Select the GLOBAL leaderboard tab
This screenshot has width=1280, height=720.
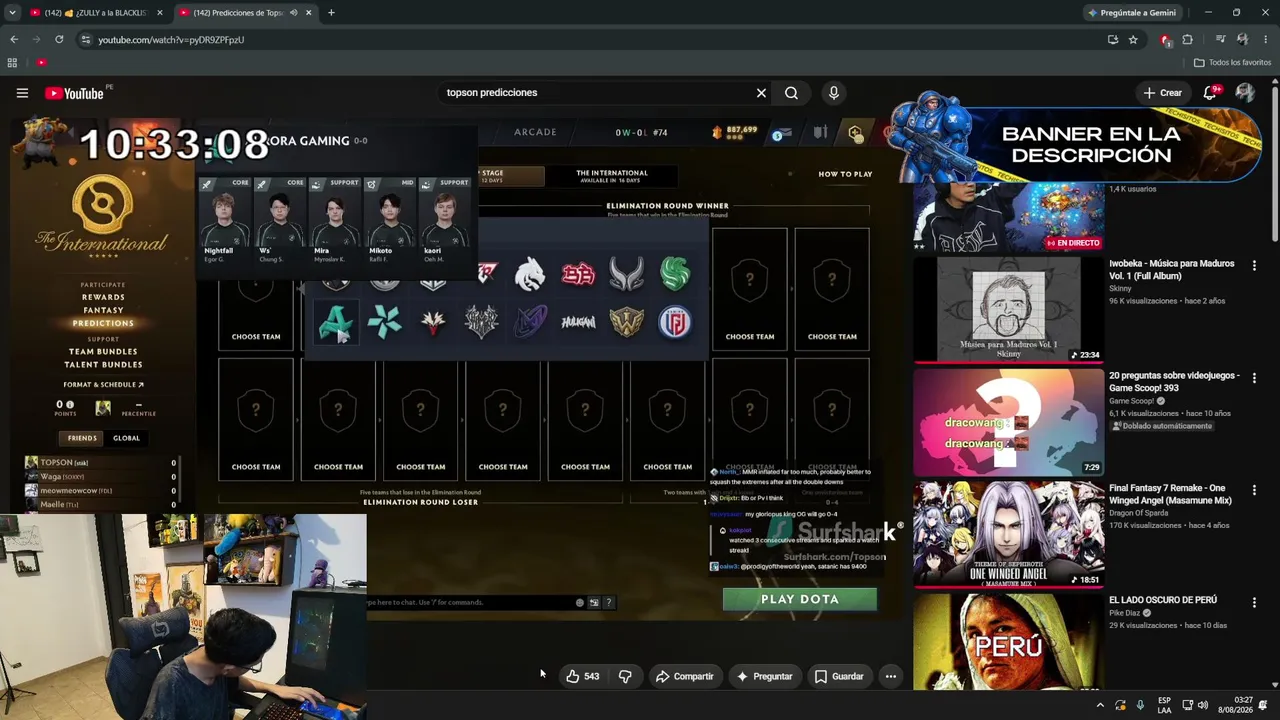pyautogui.click(x=126, y=438)
